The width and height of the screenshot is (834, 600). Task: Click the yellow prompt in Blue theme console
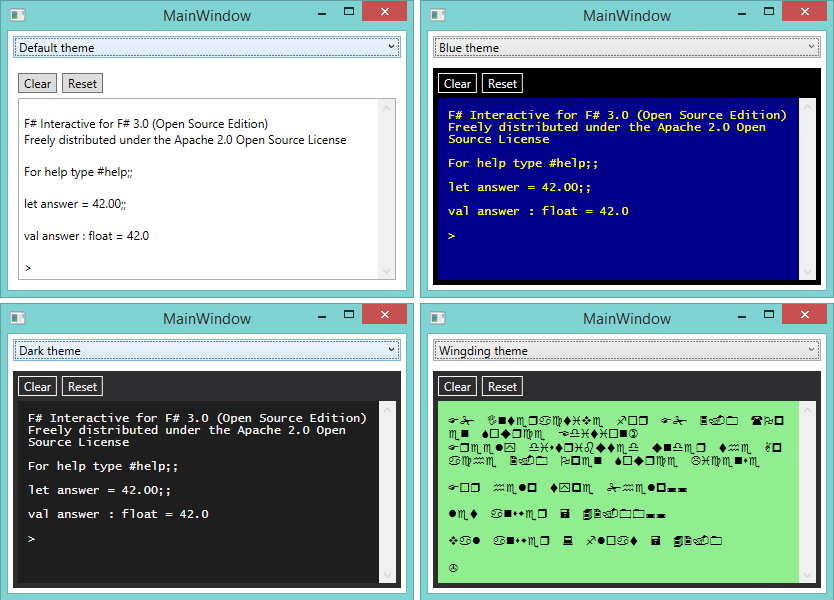click(452, 236)
